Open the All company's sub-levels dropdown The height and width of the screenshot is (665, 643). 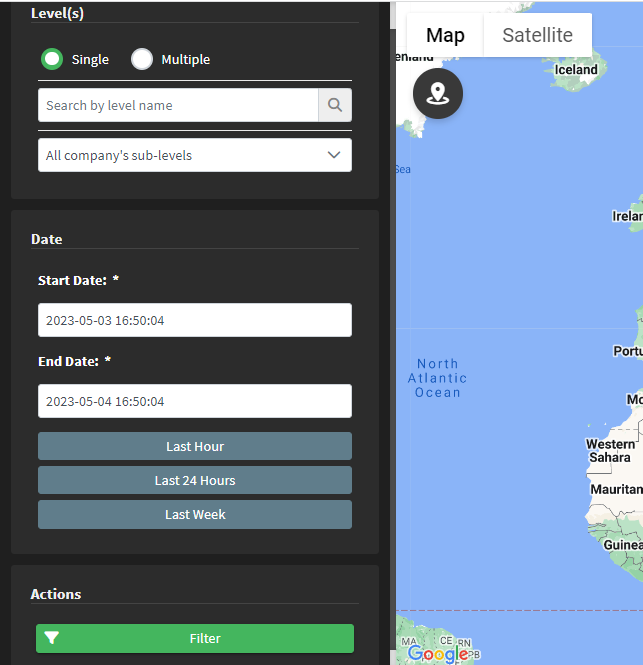click(x=195, y=155)
